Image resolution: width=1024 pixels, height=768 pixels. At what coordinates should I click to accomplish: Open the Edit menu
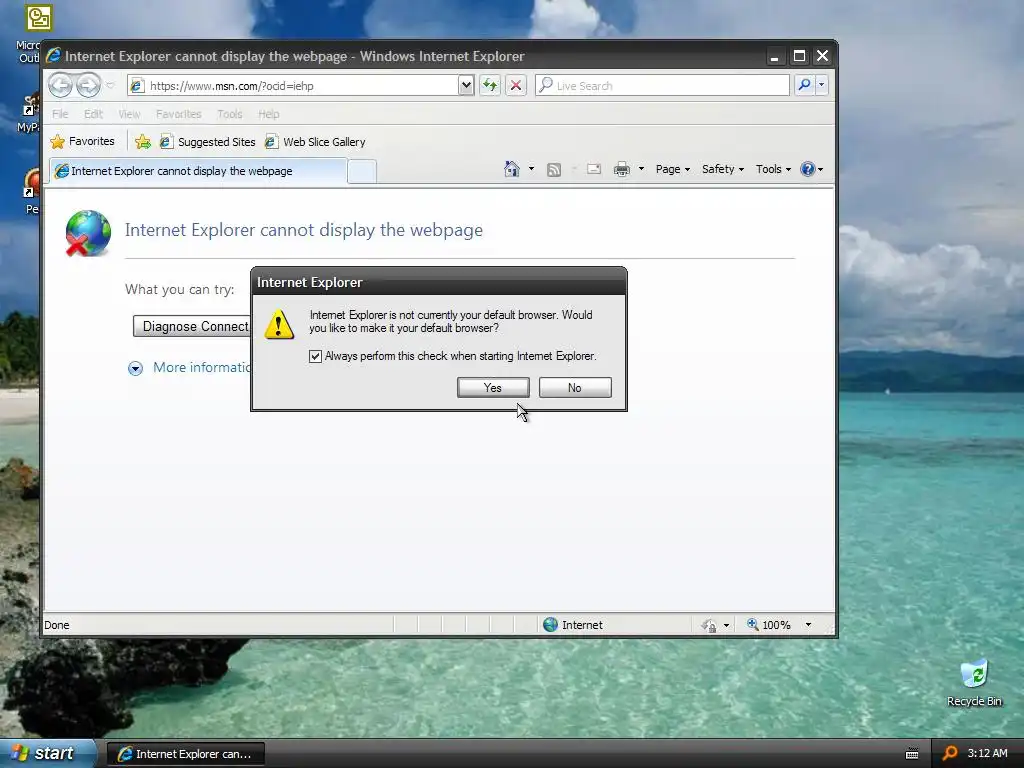93,114
